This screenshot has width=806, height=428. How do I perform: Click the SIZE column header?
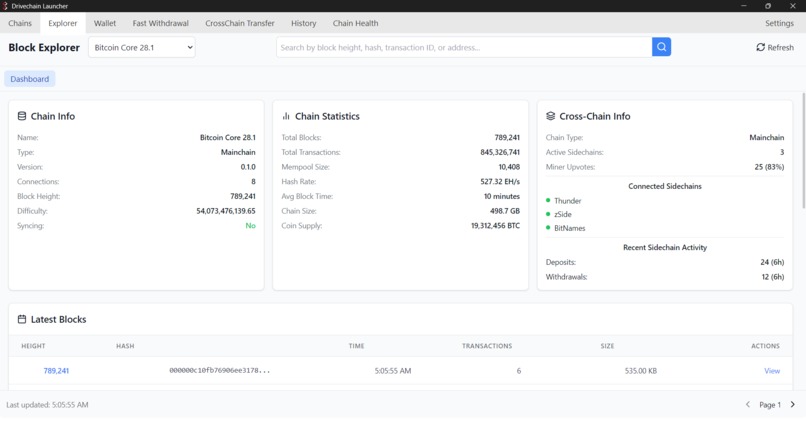[607, 346]
